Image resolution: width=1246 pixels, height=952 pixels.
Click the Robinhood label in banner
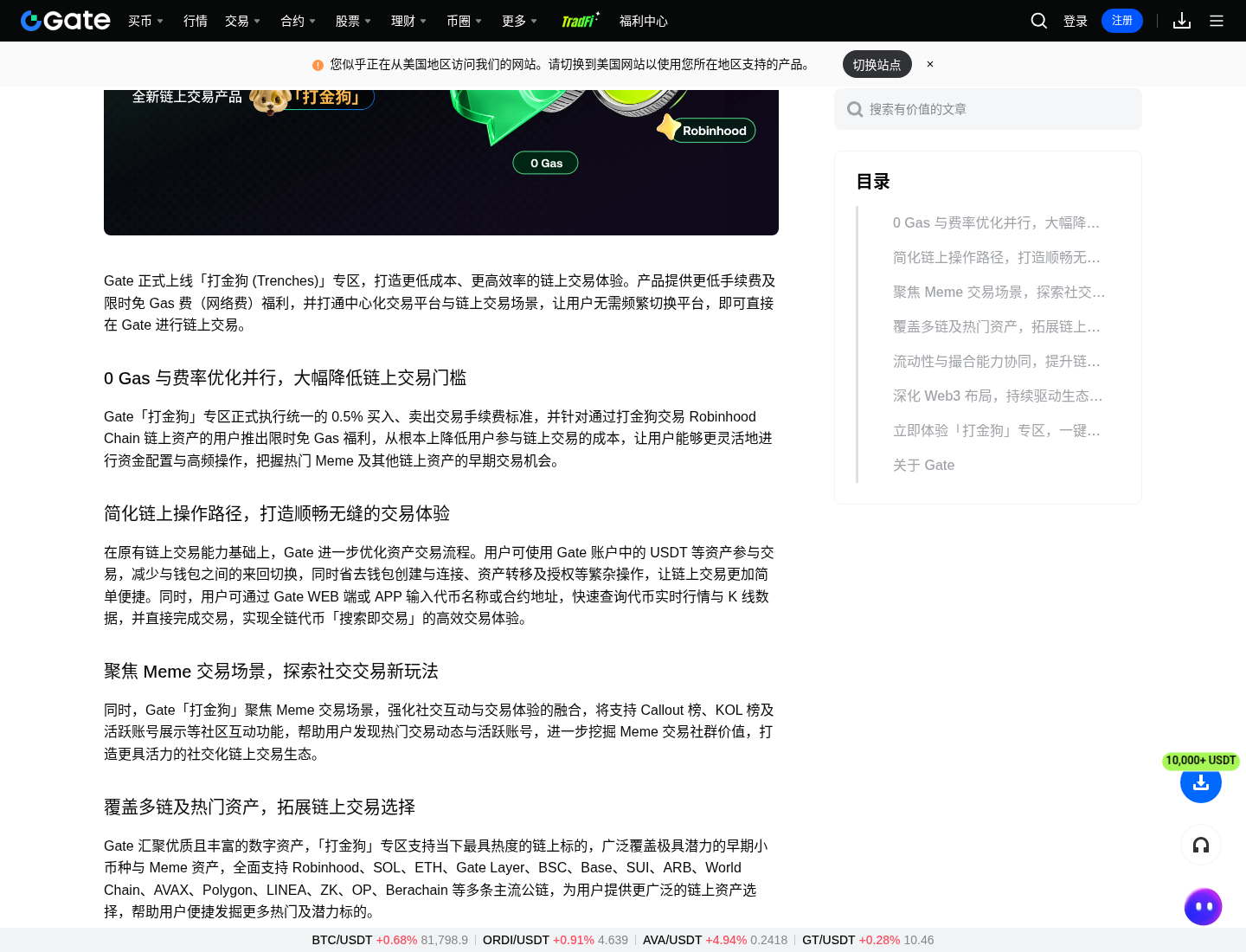[714, 131]
